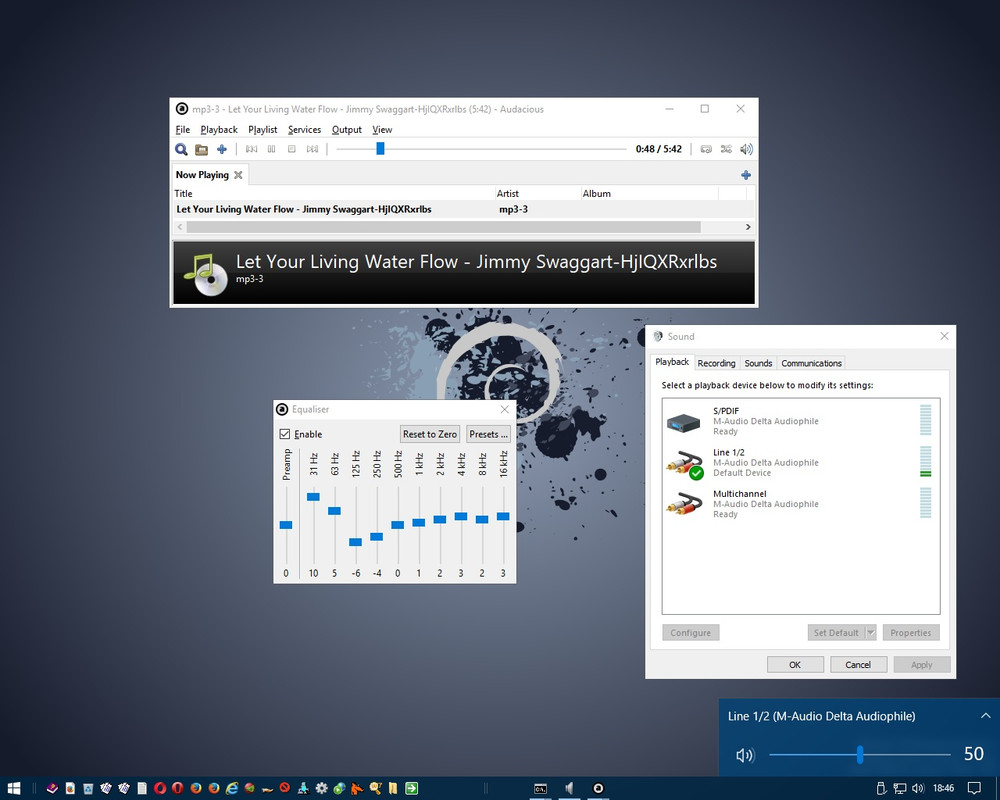
Task: Click the system tray volume icon
Action: coord(918,789)
